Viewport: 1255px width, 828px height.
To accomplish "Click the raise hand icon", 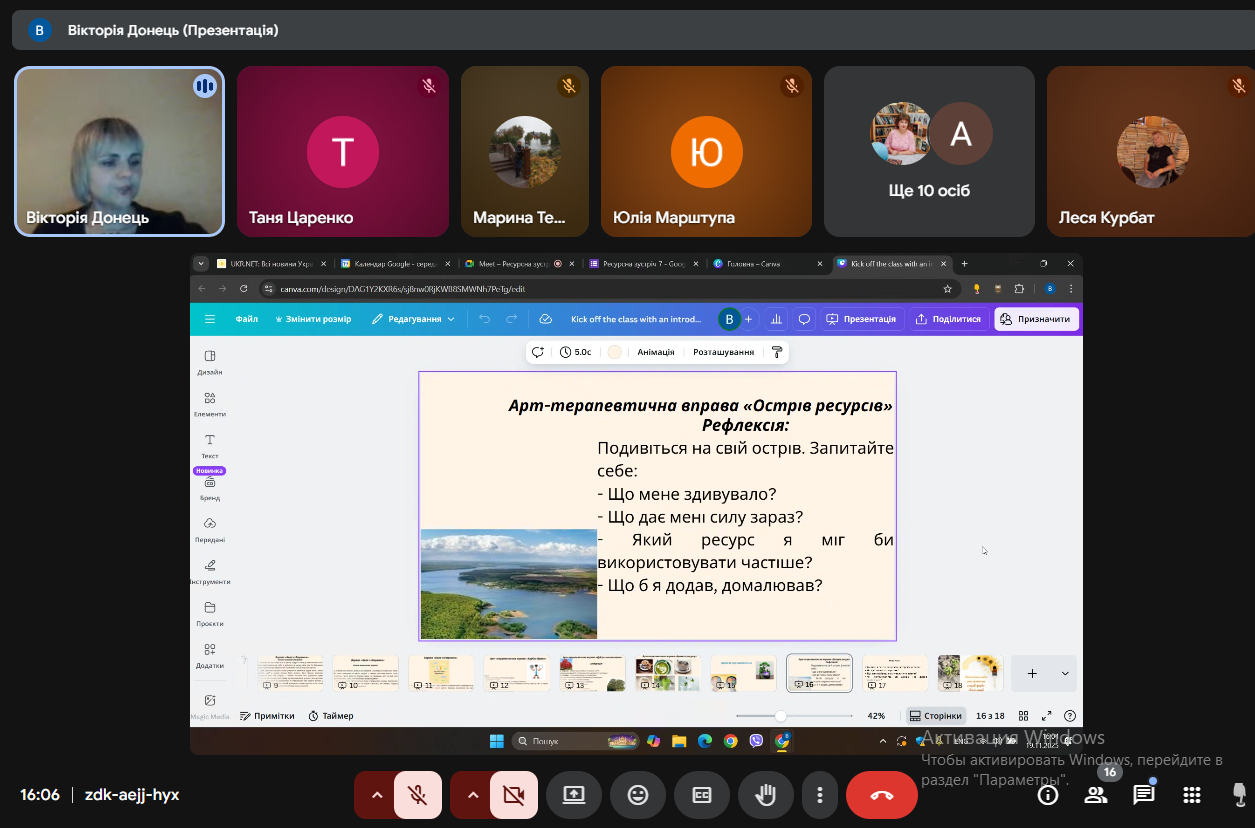I will click(x=766, y=795).
